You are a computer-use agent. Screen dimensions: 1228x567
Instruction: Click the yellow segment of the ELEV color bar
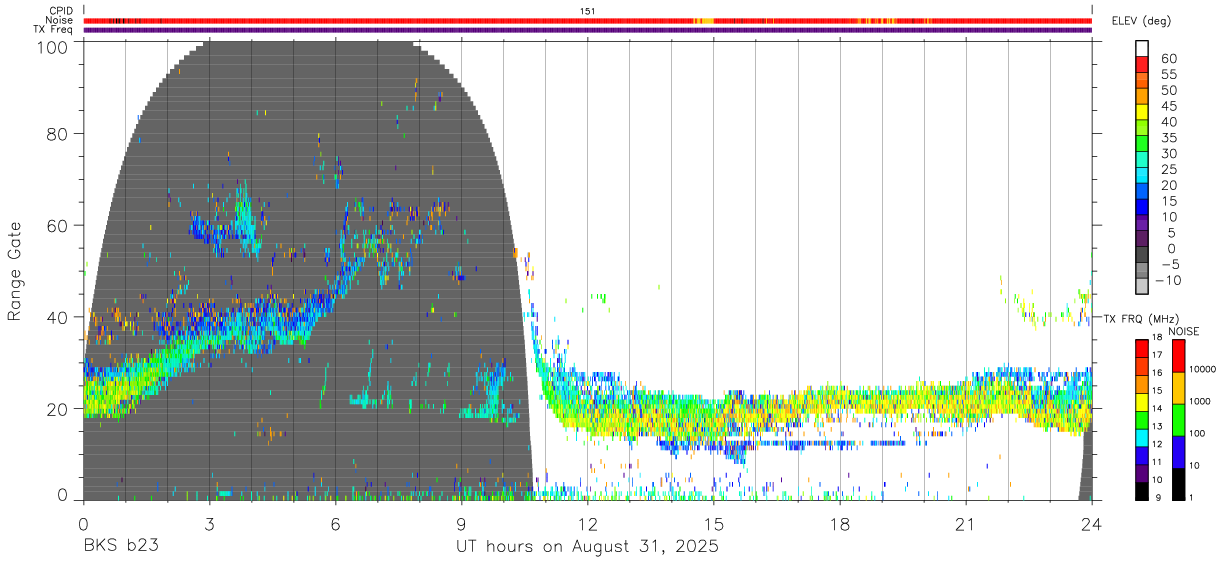1141,111
